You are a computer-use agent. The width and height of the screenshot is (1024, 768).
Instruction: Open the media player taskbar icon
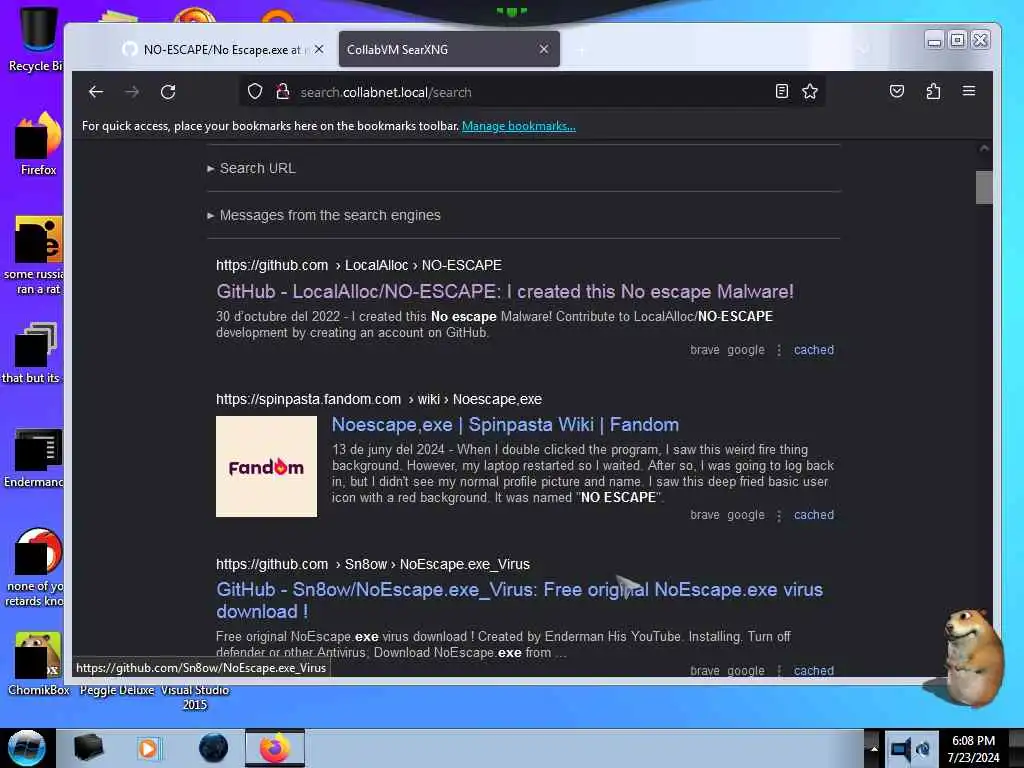pos(148,748)
